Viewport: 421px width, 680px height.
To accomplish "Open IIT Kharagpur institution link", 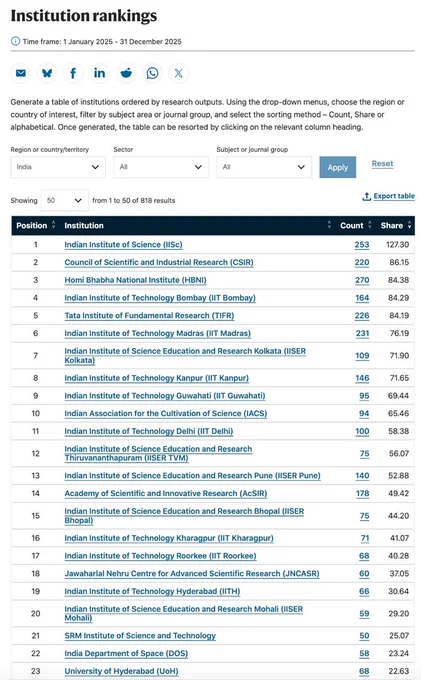I will pyautogui.click(x=169, y=538).
